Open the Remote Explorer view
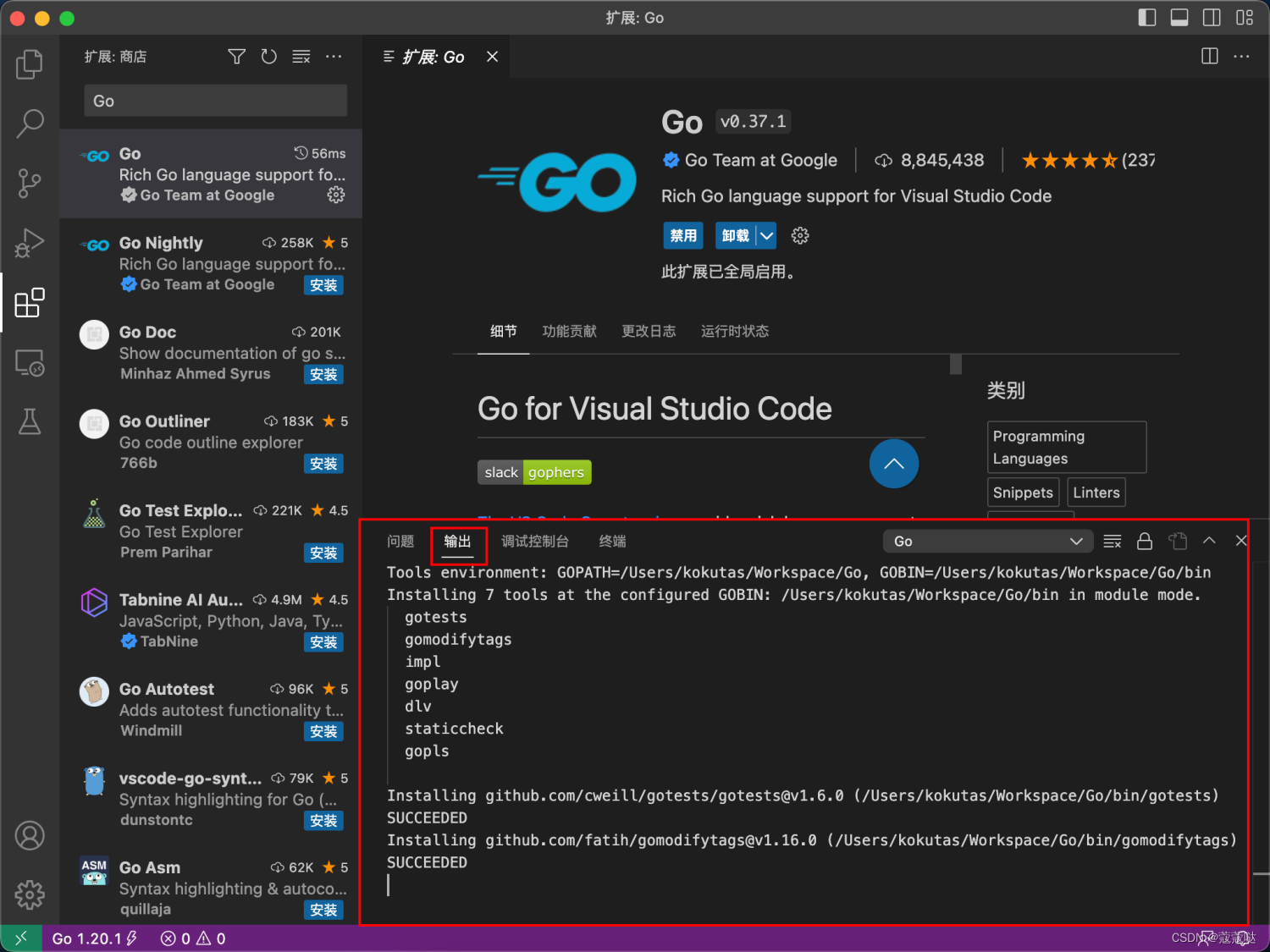The height and width of the screenshot is (952, 1270). tap(30, 362)
